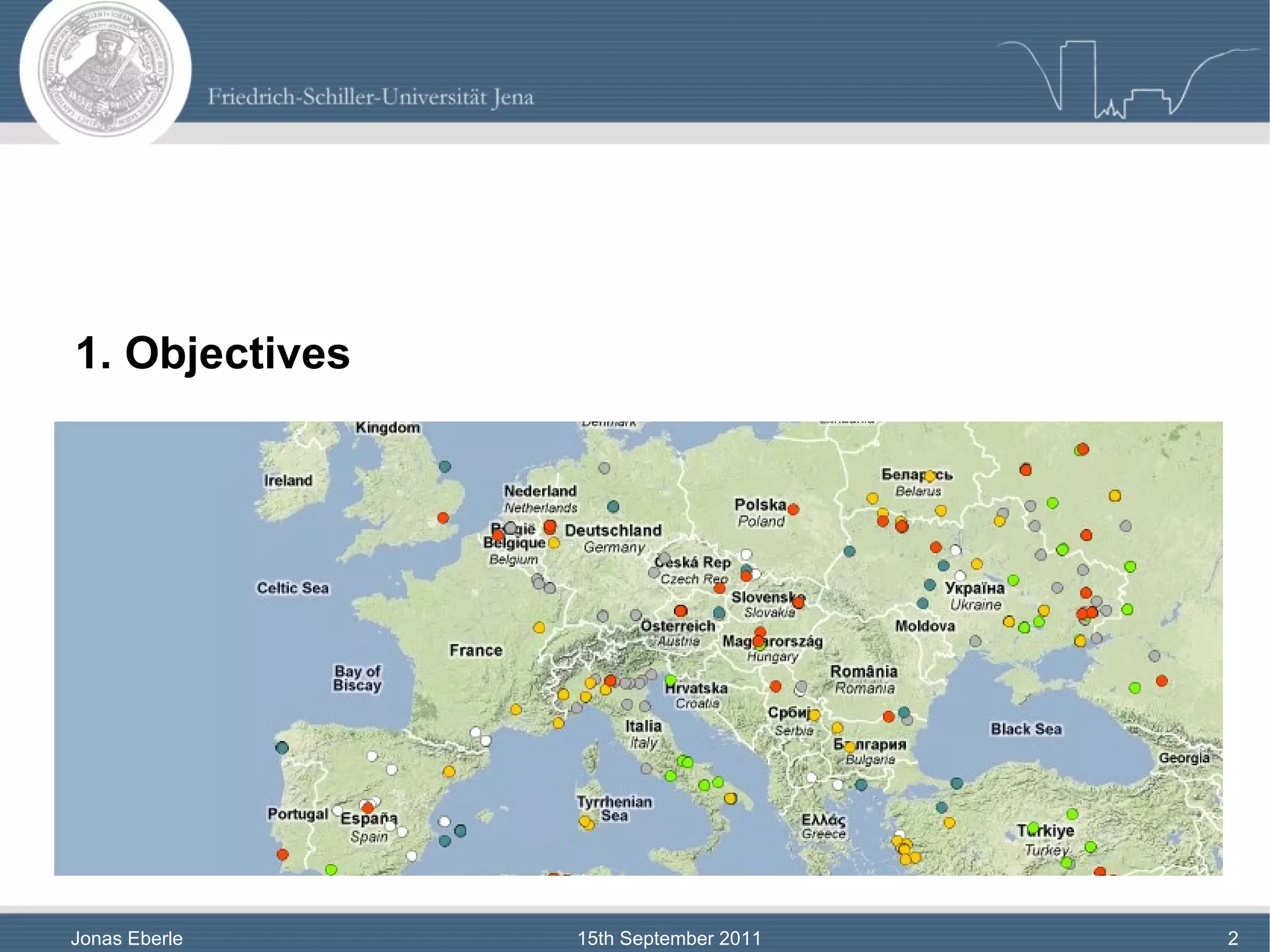Click the university seal logo
Viewport: 1270px width, 952px height.
[104, 69]
